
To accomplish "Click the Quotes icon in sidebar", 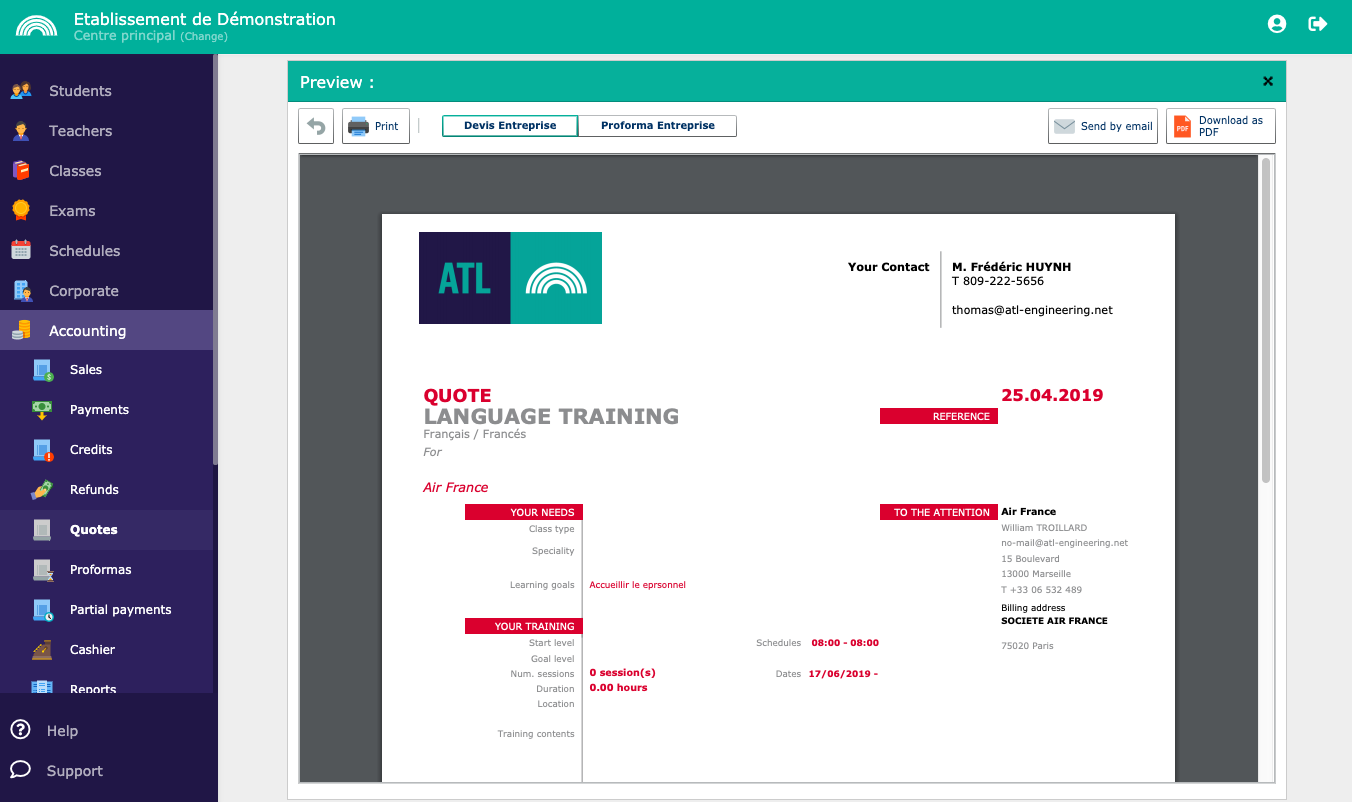I will [x=42, y=530].
